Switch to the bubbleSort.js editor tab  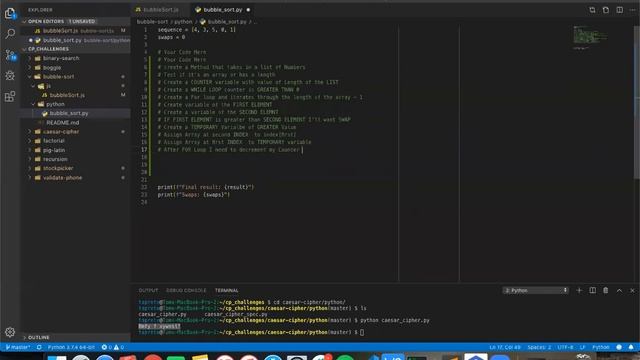(160, 10)
